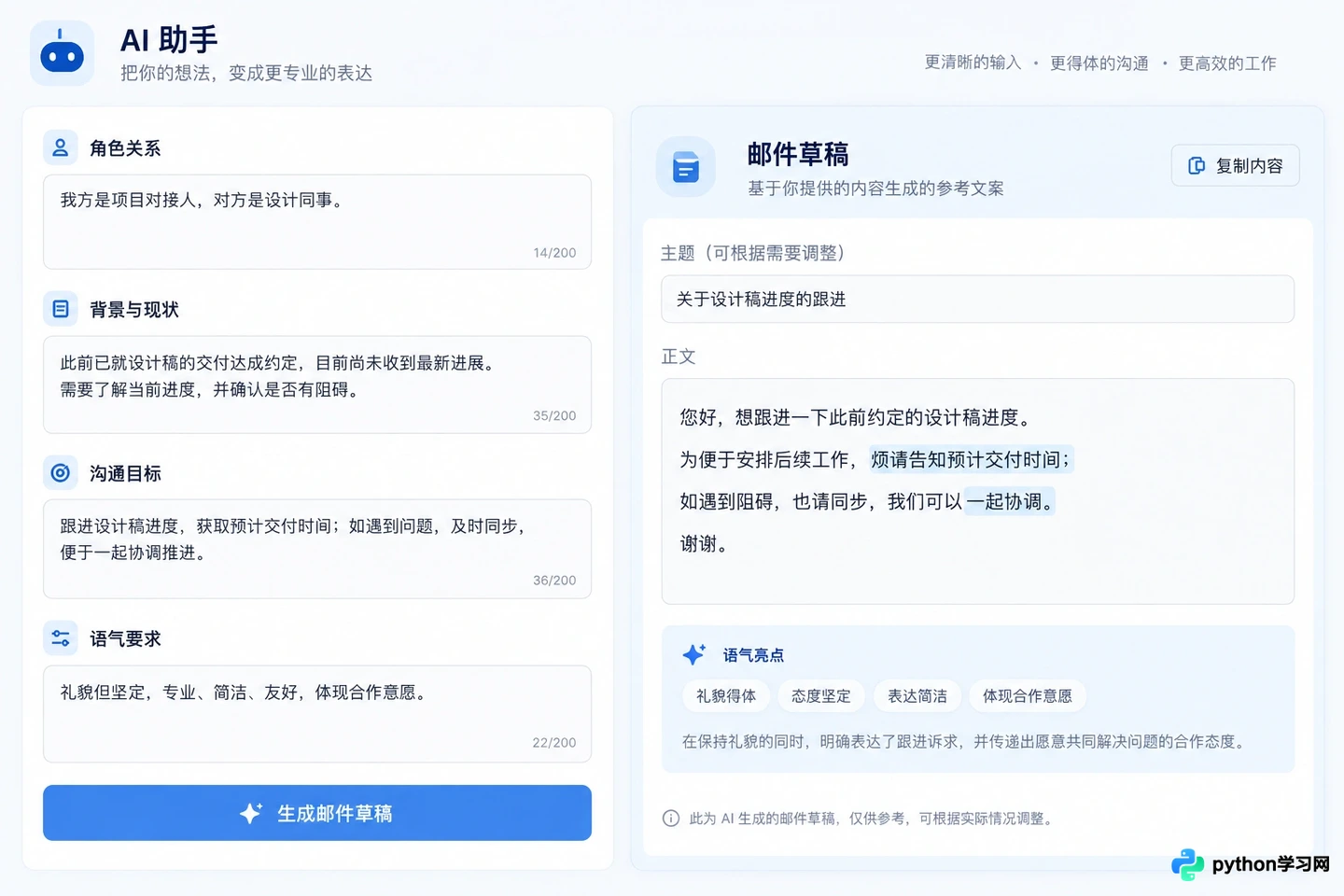Image resolution: width=1344 pixels, height=896 pixels.
Task: Focus the 角色关系 text box
Action: click(317, 222)
